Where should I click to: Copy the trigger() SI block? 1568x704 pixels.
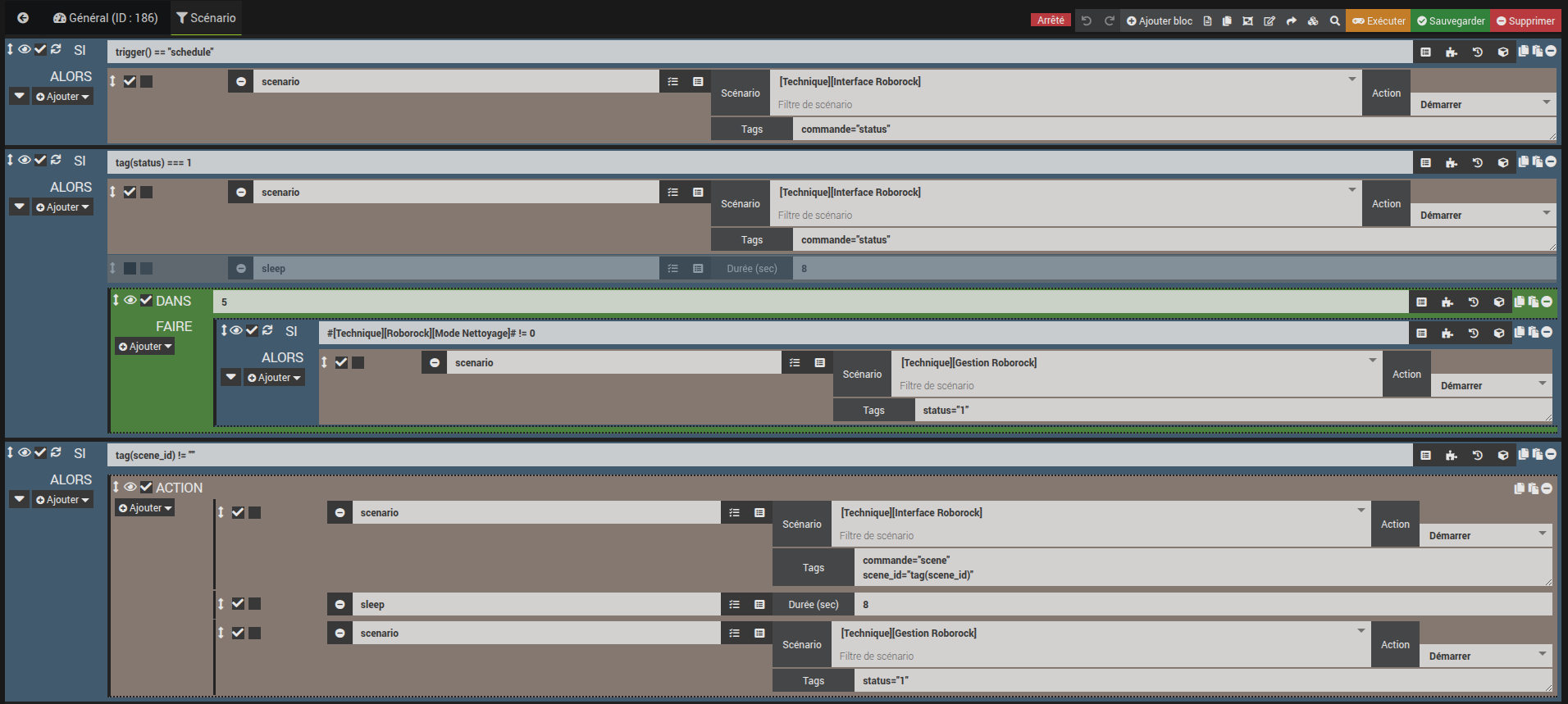click(1524, 51)
